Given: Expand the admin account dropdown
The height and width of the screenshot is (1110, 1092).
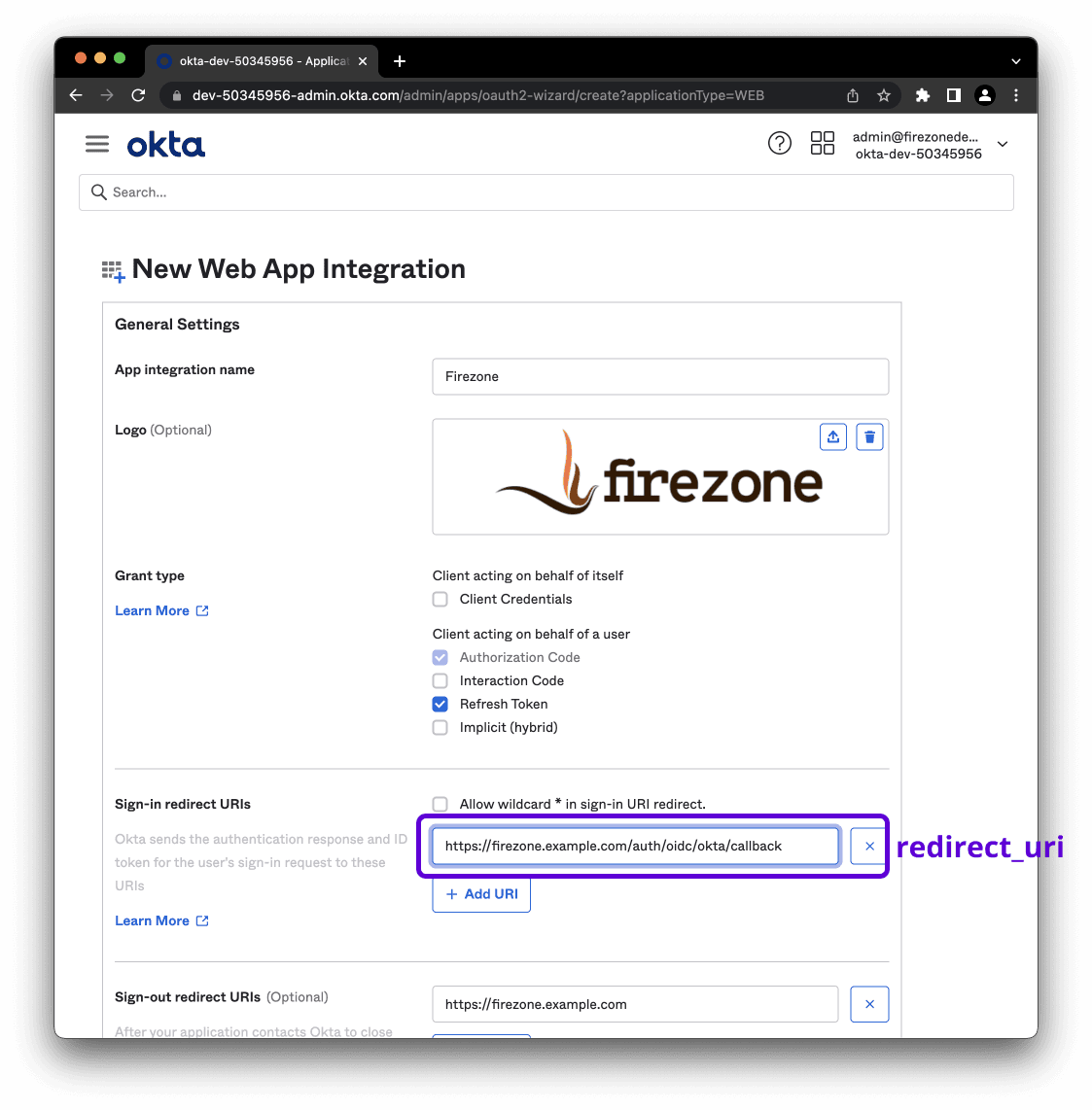Looking at the screenshot, I should pos(1003,145).
